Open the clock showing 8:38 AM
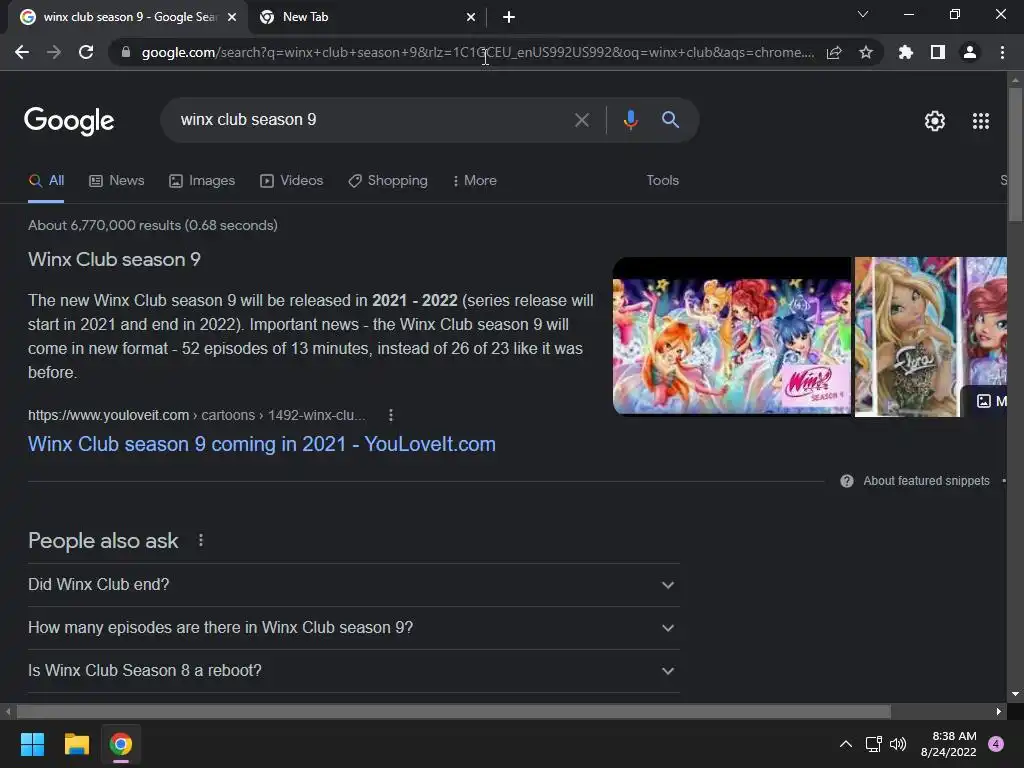 point(949,744)
